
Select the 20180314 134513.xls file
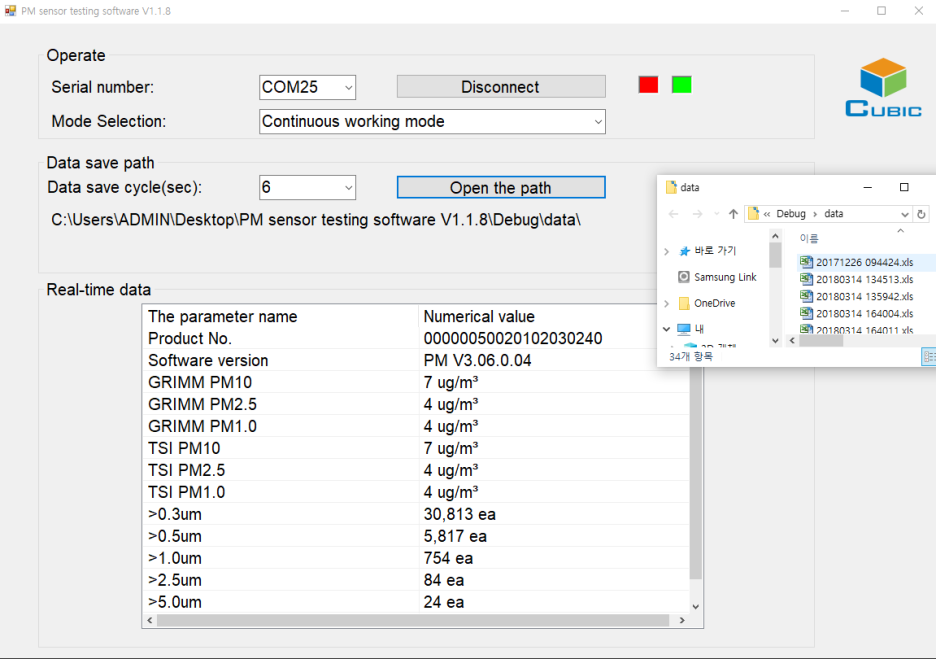[864, 279]
